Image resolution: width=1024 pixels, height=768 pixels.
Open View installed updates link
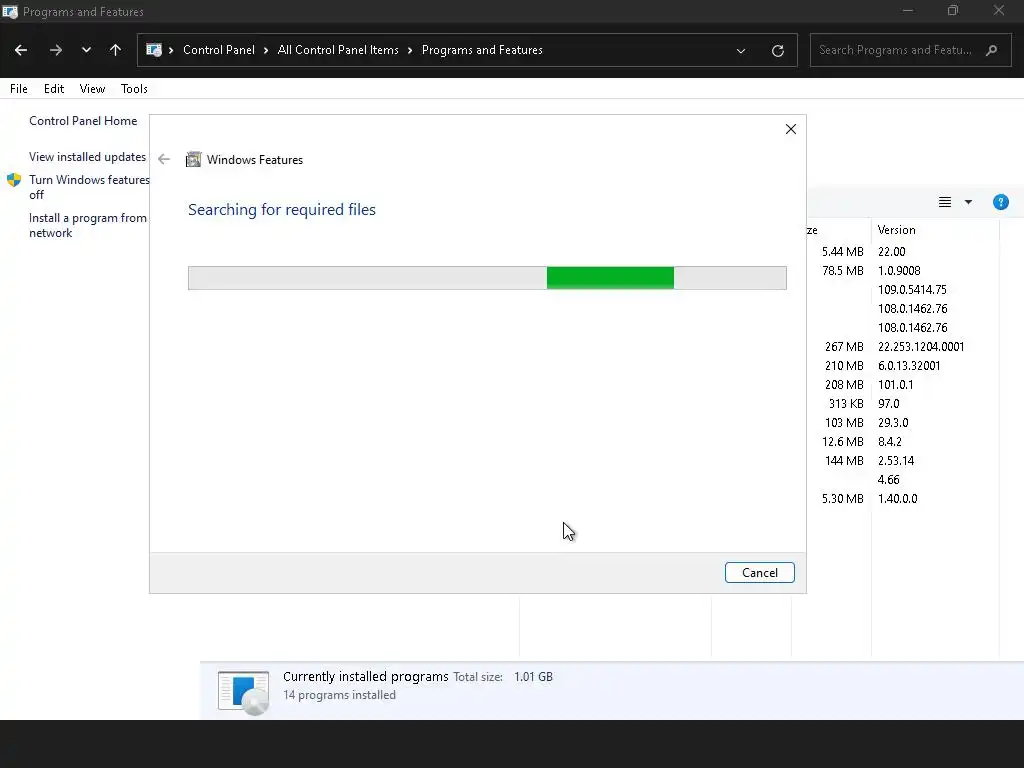[88, 157]
